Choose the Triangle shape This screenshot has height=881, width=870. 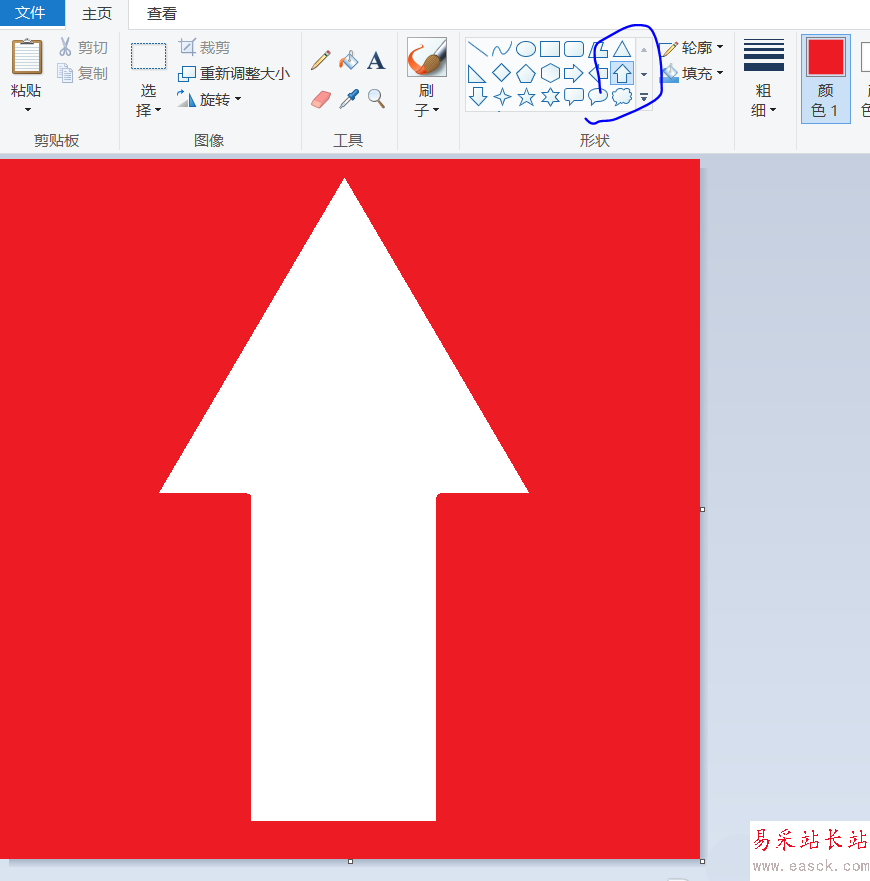click(x=622, y=49)
